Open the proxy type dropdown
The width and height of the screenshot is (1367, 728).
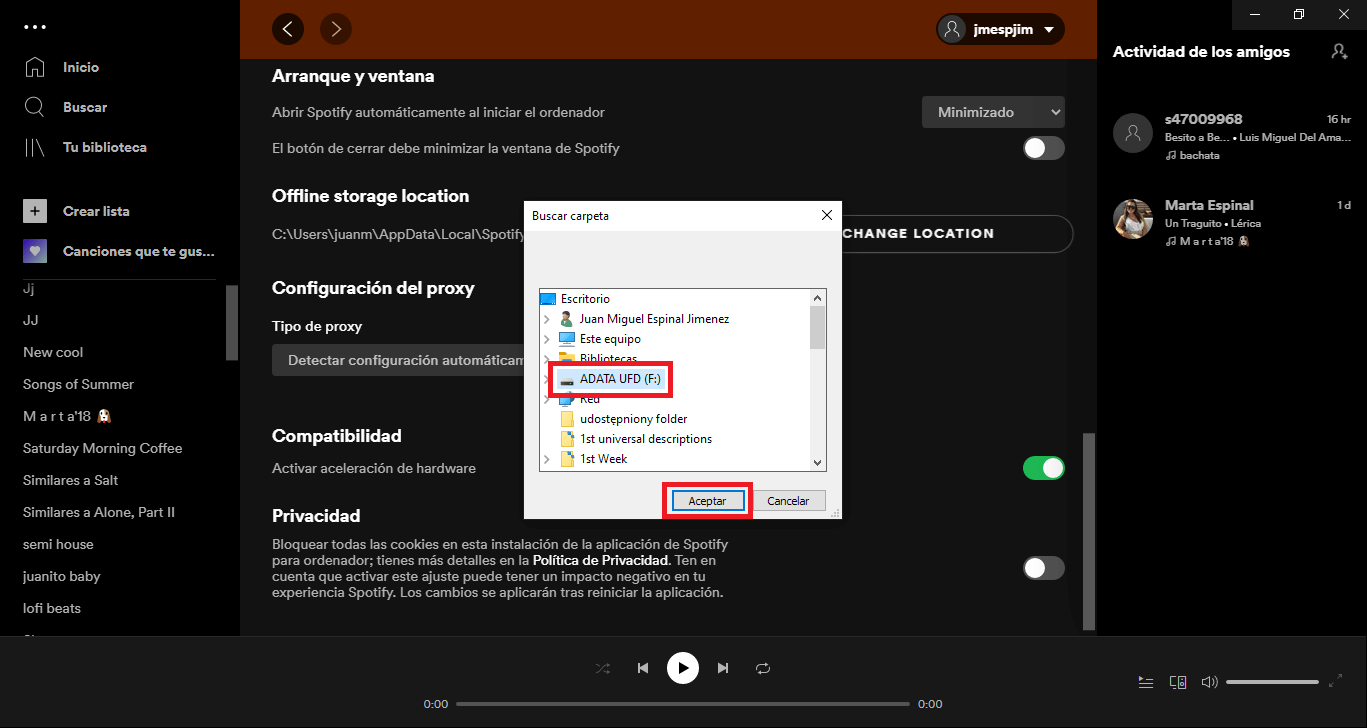[398, 360]
